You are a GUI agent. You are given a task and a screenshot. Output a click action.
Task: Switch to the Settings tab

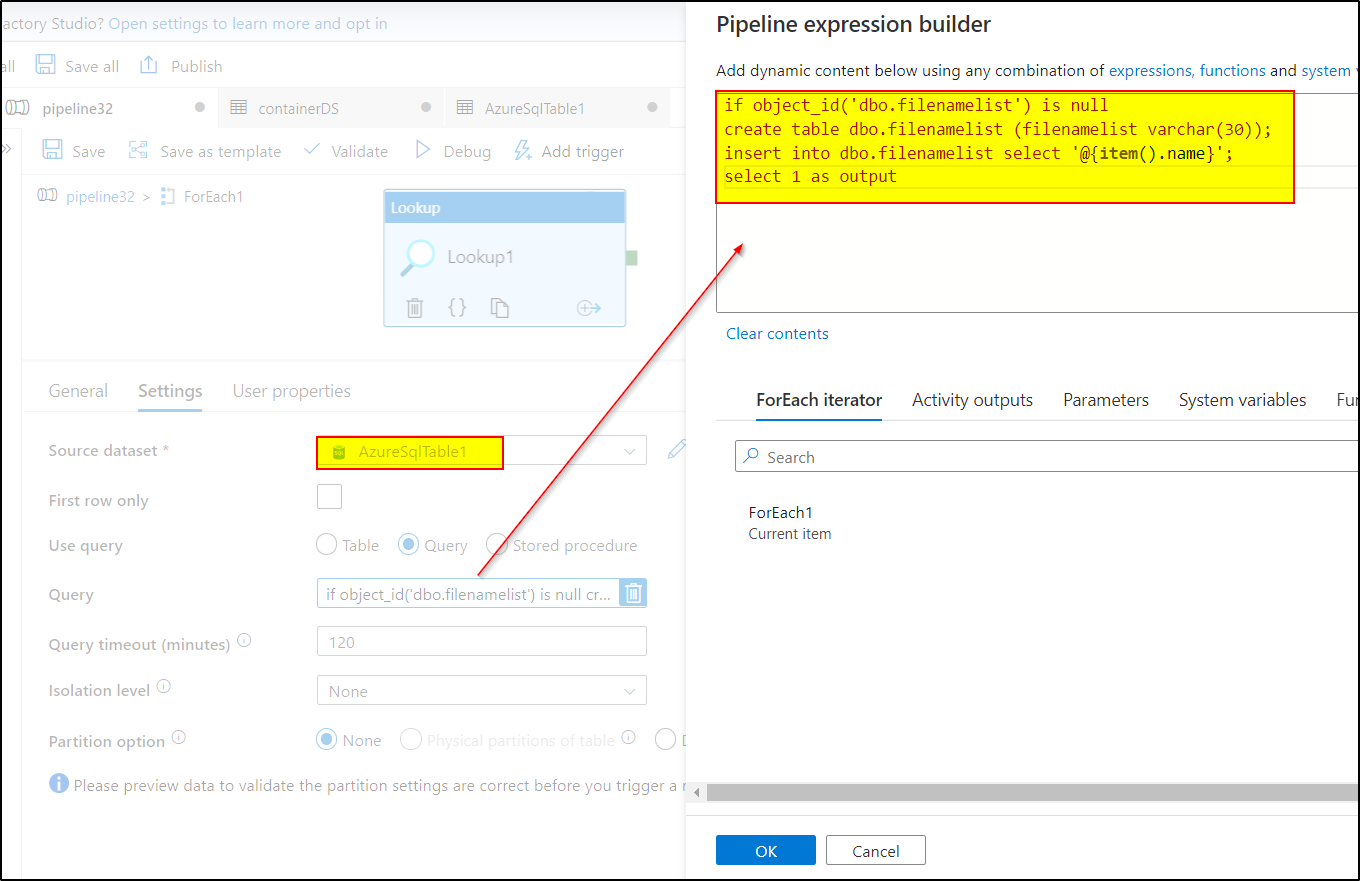point(170,391)
